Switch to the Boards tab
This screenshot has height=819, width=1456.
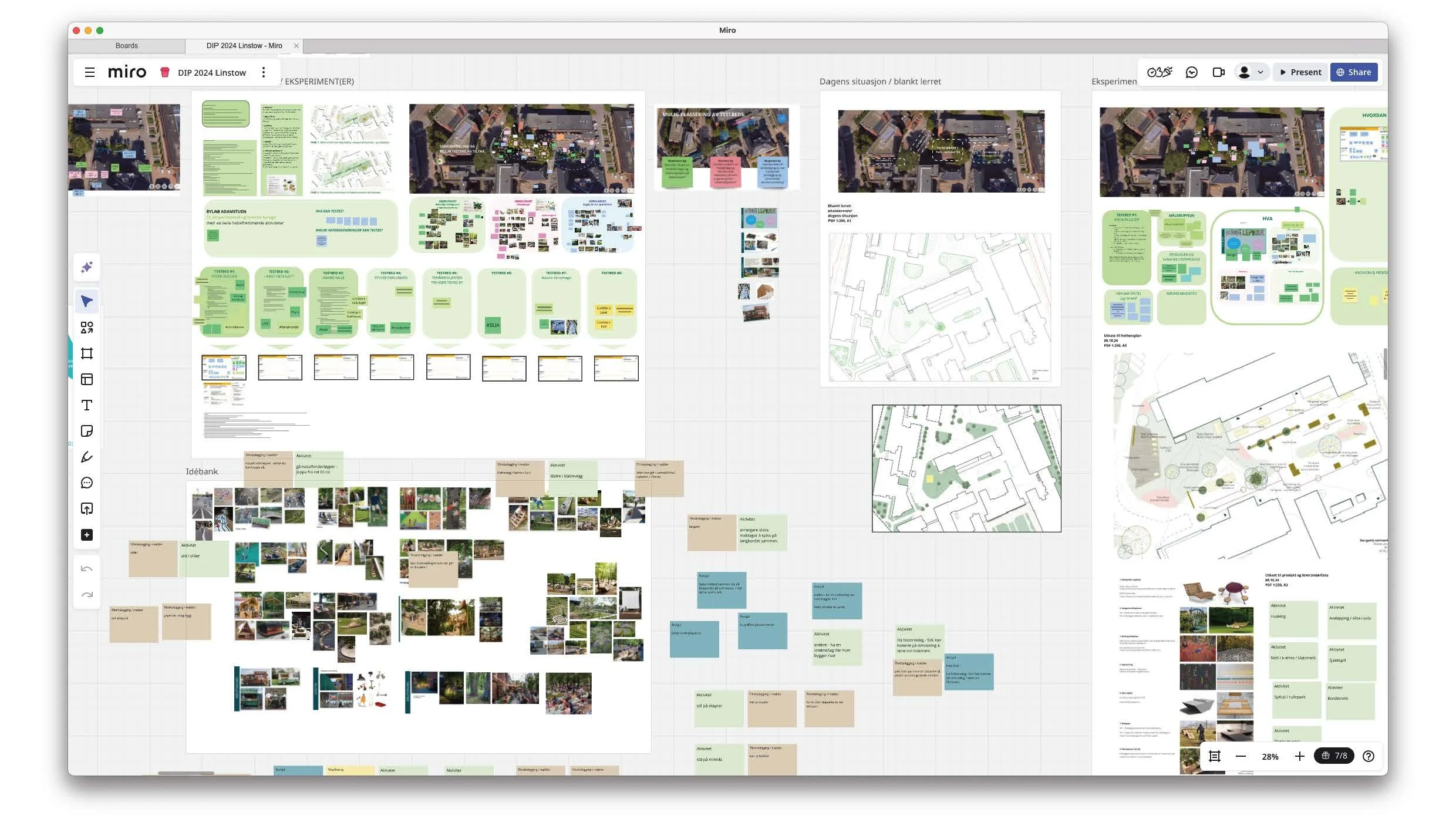pyautogui.click(x=126, y=46)
